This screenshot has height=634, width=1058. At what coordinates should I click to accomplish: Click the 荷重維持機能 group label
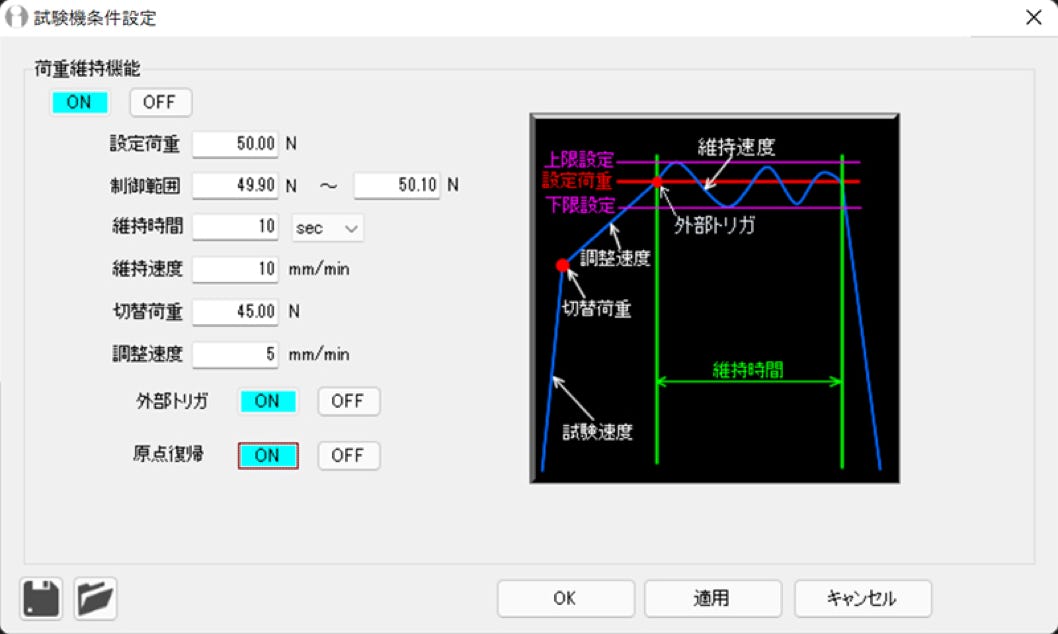88,68
